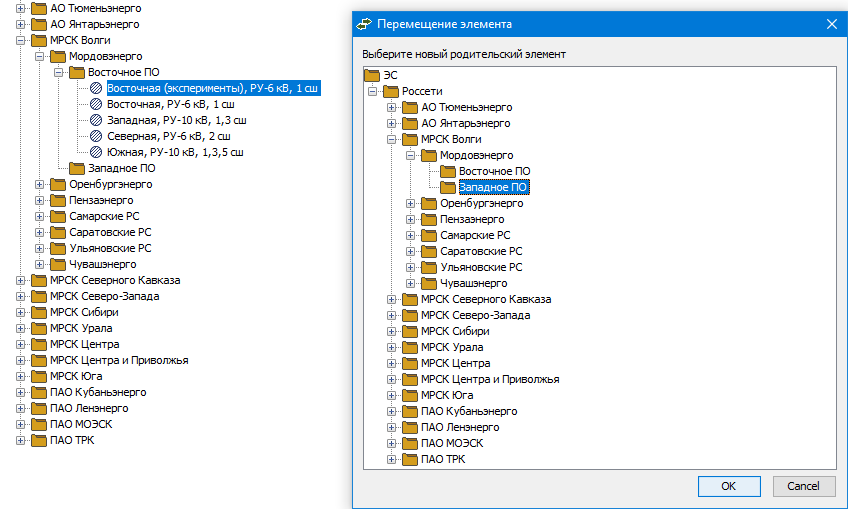Click МРСК Сибири folder icon in main tree

pyautogui.click(x=39, y=313)
